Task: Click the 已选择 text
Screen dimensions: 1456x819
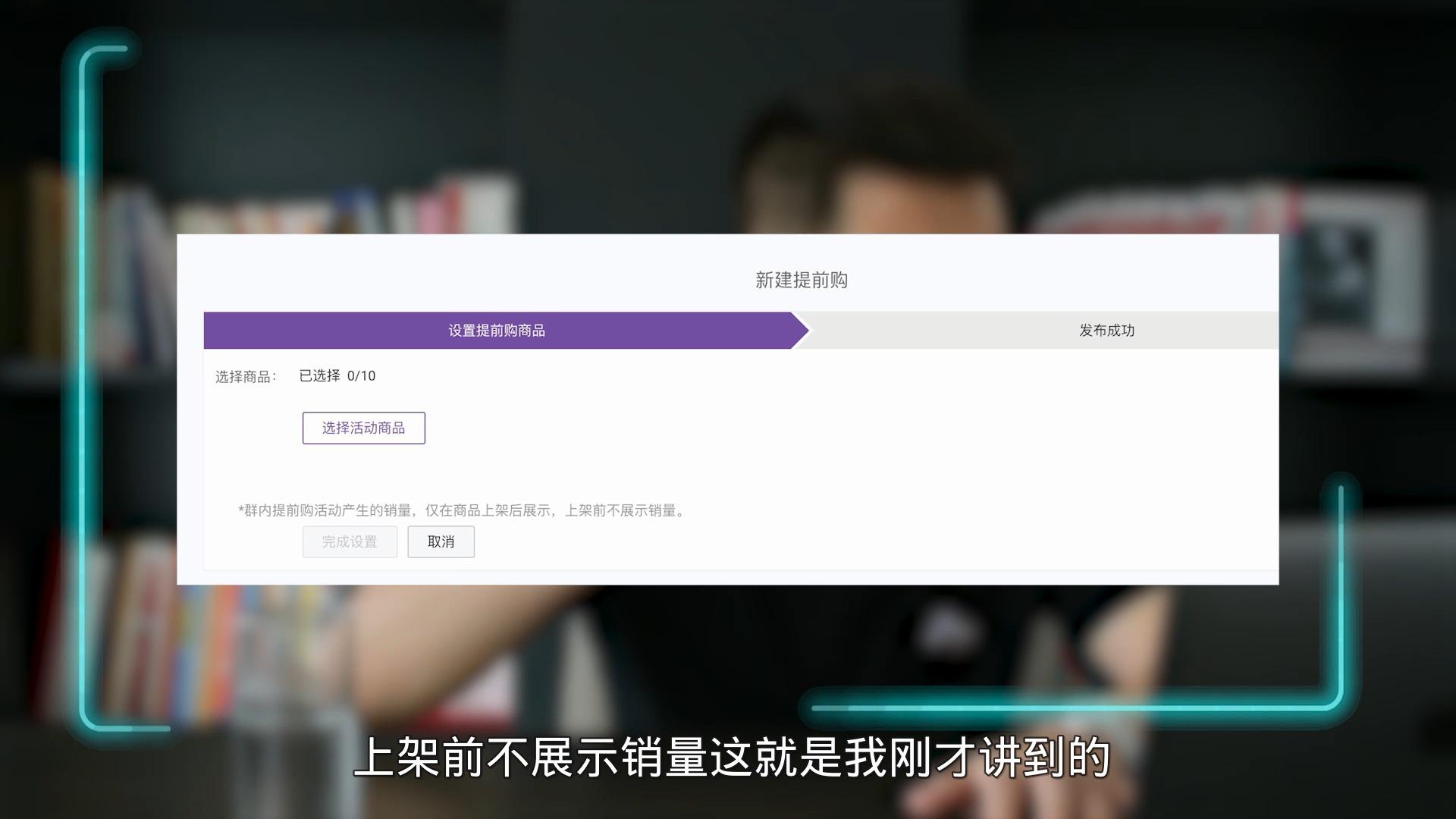Action: (319, 376)
